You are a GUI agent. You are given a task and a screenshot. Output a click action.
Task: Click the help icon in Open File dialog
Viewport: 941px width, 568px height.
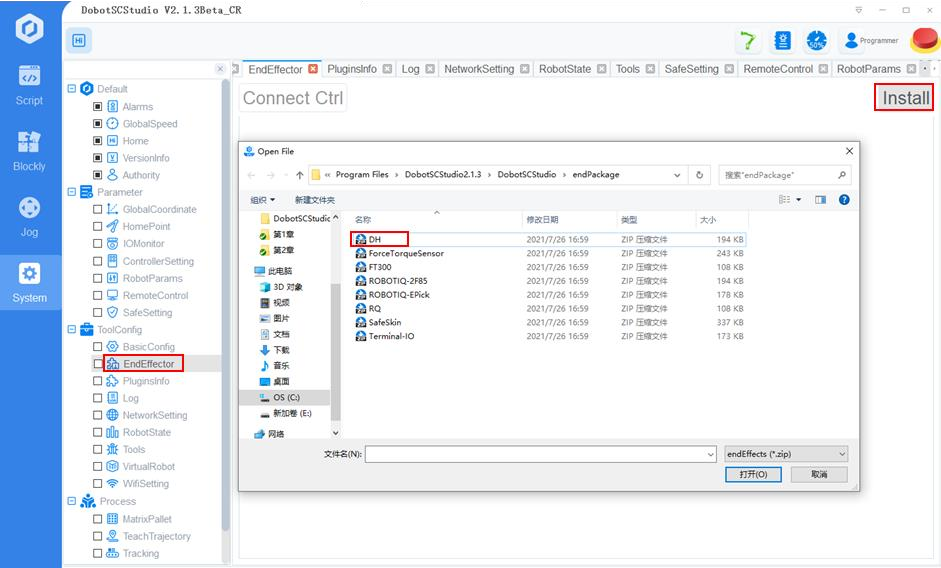click(844, 199)
